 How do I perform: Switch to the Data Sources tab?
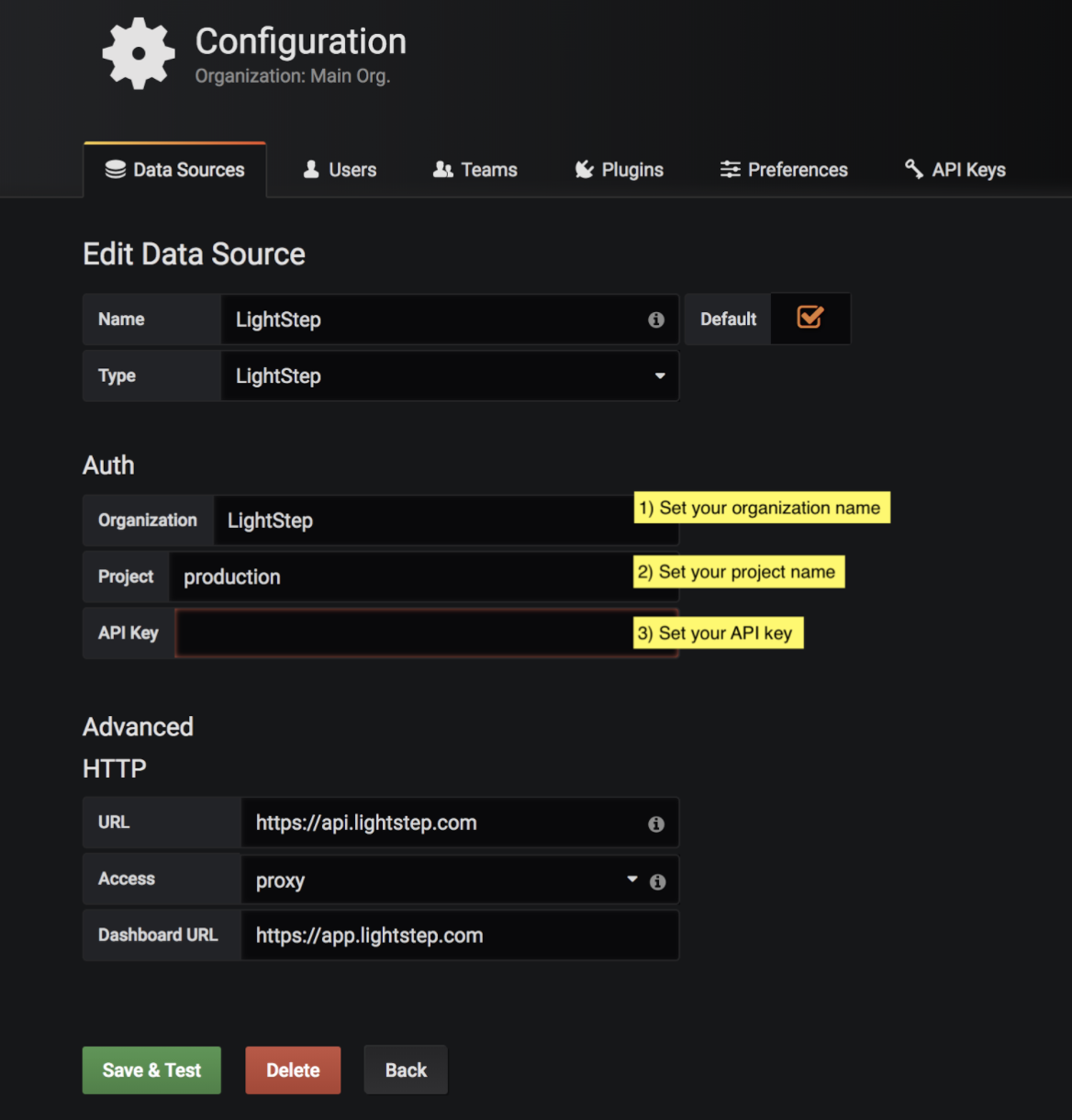pyautogui.click(x=175, y=170)
